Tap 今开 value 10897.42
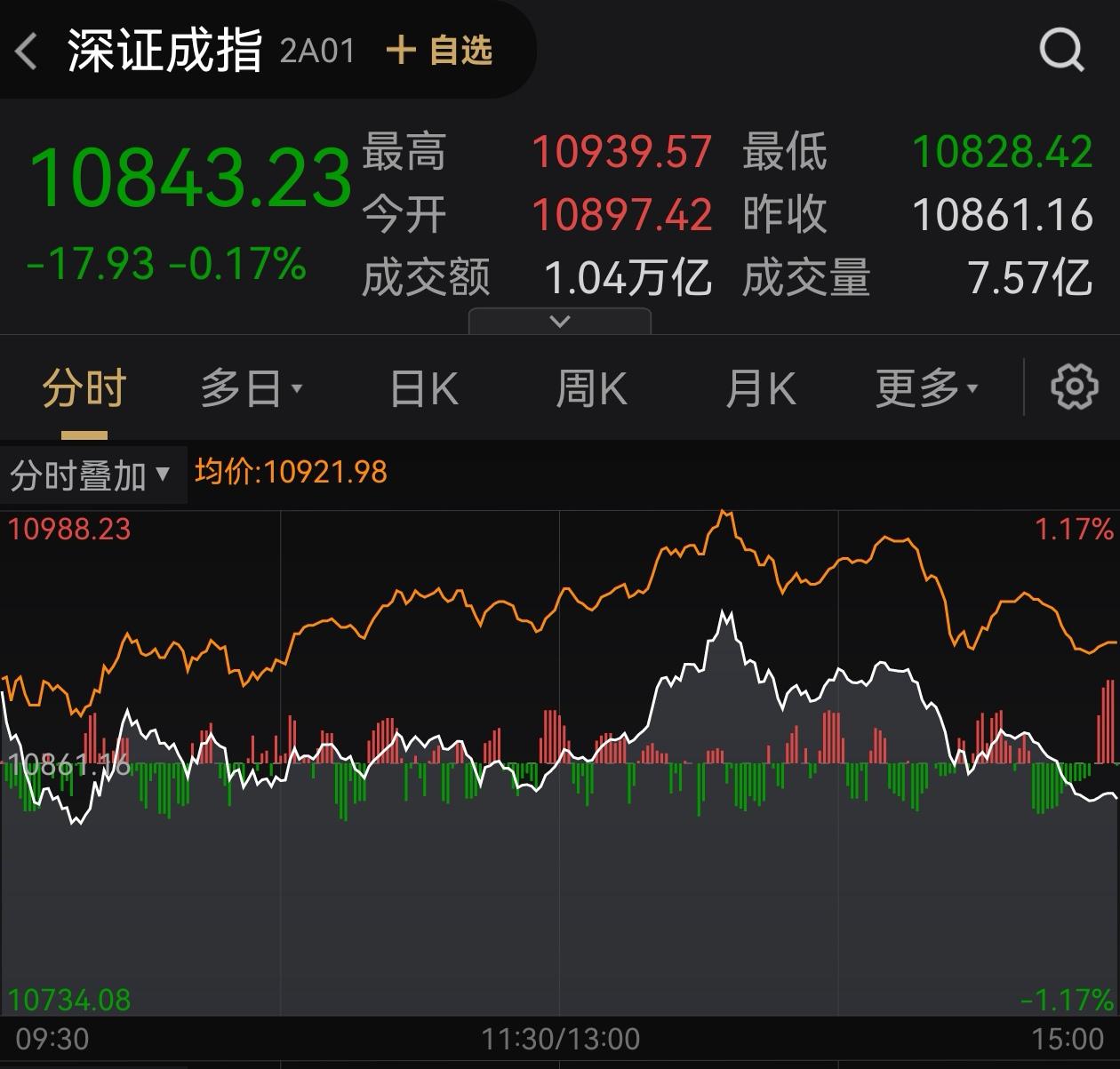The width and height of the screenshot is (1120, 1069). coord(621,214)
